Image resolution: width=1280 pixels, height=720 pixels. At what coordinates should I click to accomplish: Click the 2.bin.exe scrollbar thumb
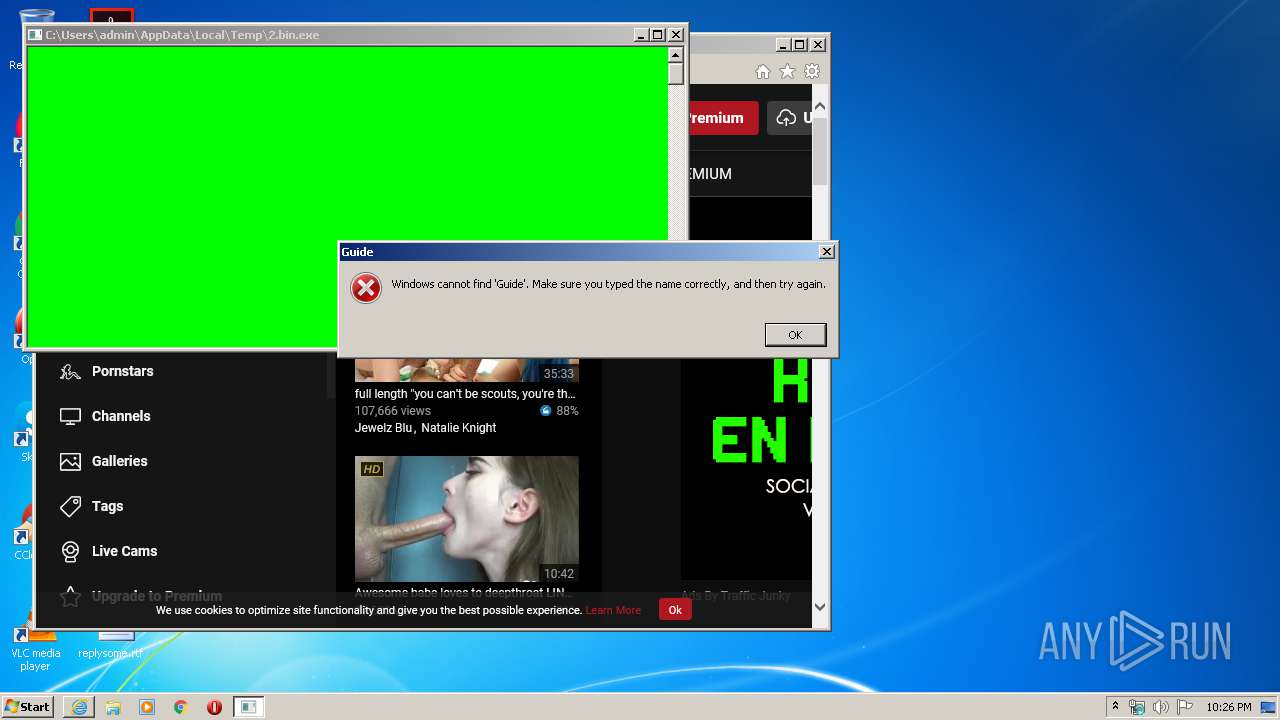pos(676,74)
